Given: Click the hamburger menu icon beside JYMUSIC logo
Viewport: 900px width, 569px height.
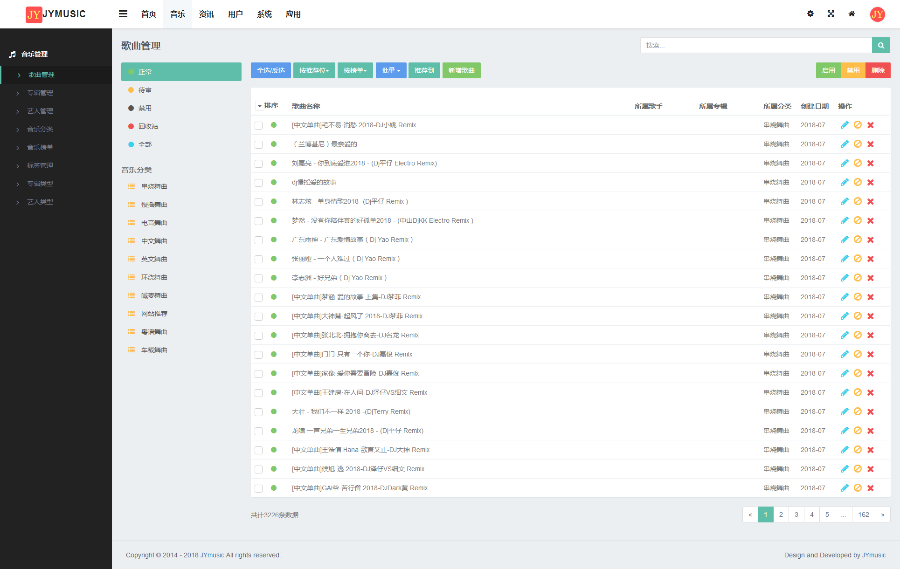Looking at the screenshot, I should point(123,14).
